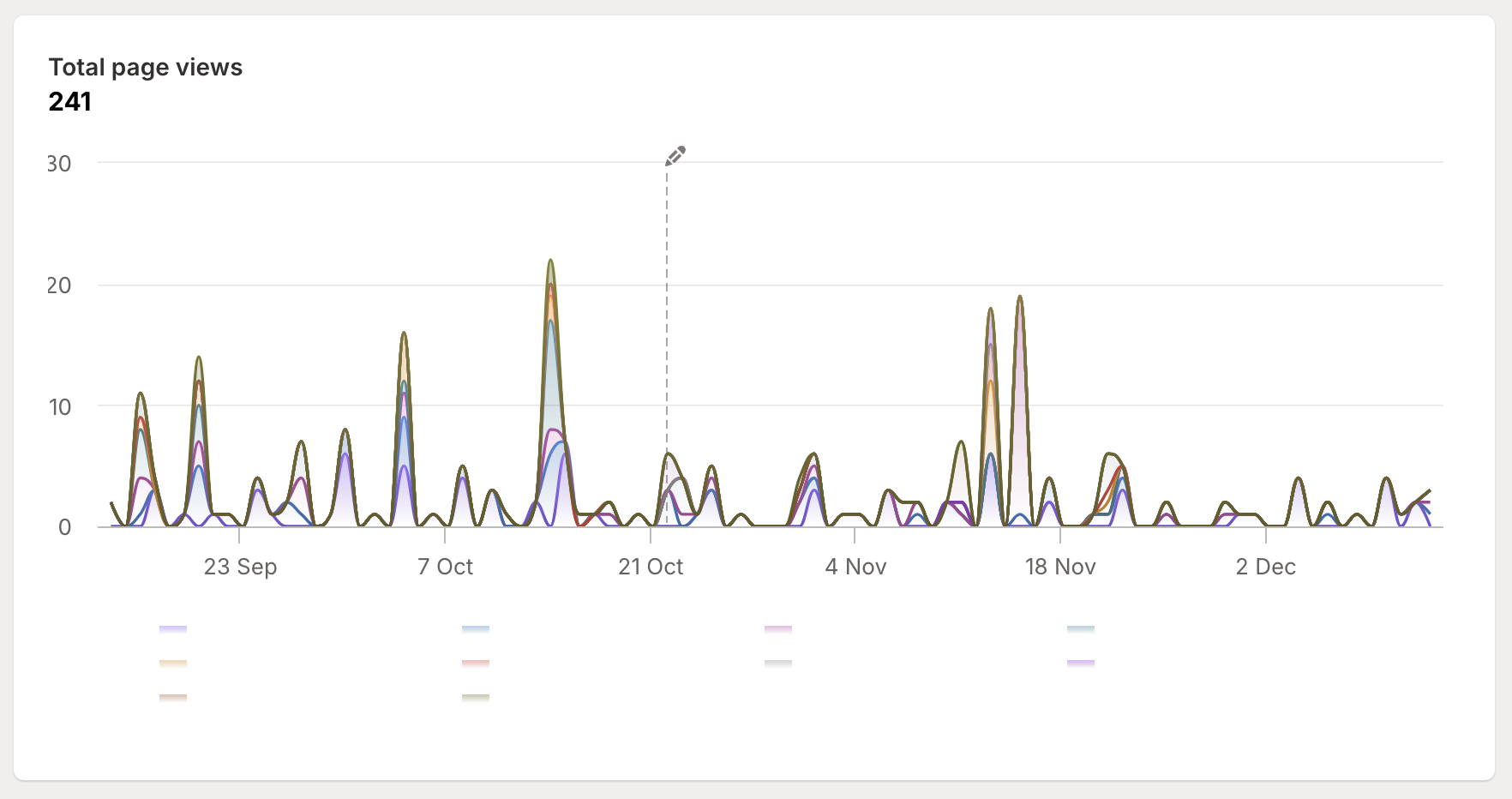1512x799 pixels.
Task: Click the Total page views heading
Action: click(146, 67)
